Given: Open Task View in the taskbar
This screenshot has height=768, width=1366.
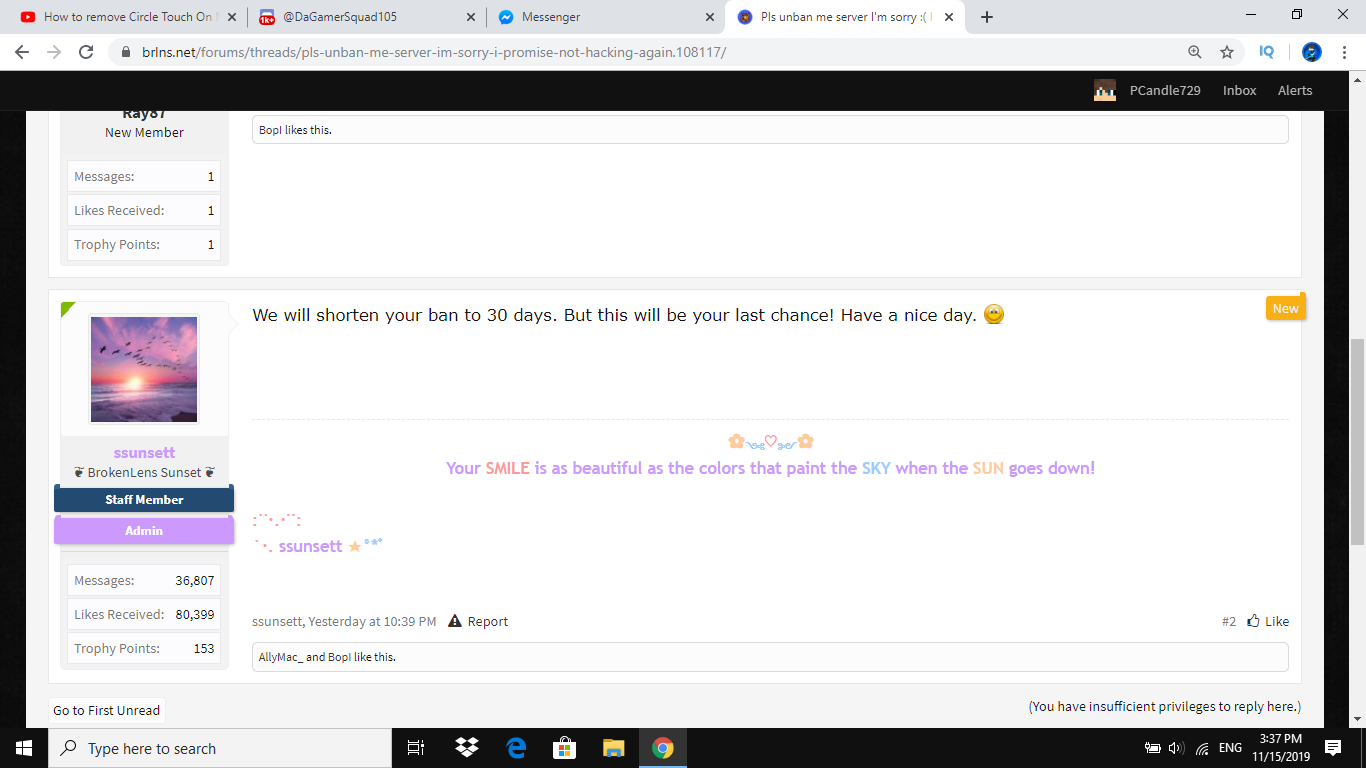Looking at the screenshot, I should click(x=416, y=748).
